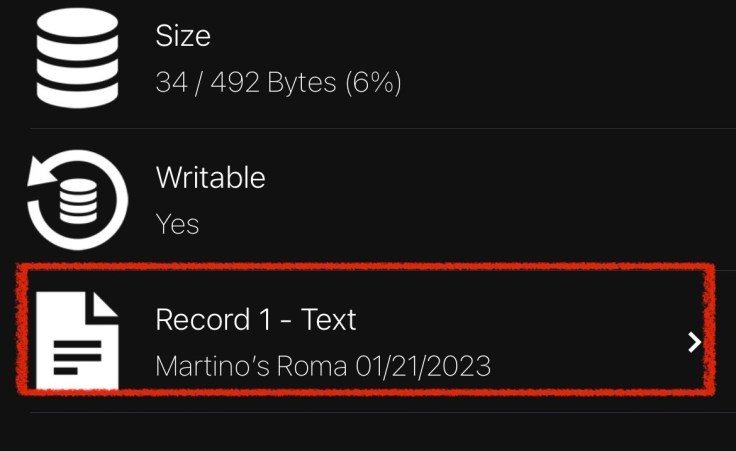Tap the text lines on the record document icon
Viewport: 736px width, 451px height.
coord(75,354)
